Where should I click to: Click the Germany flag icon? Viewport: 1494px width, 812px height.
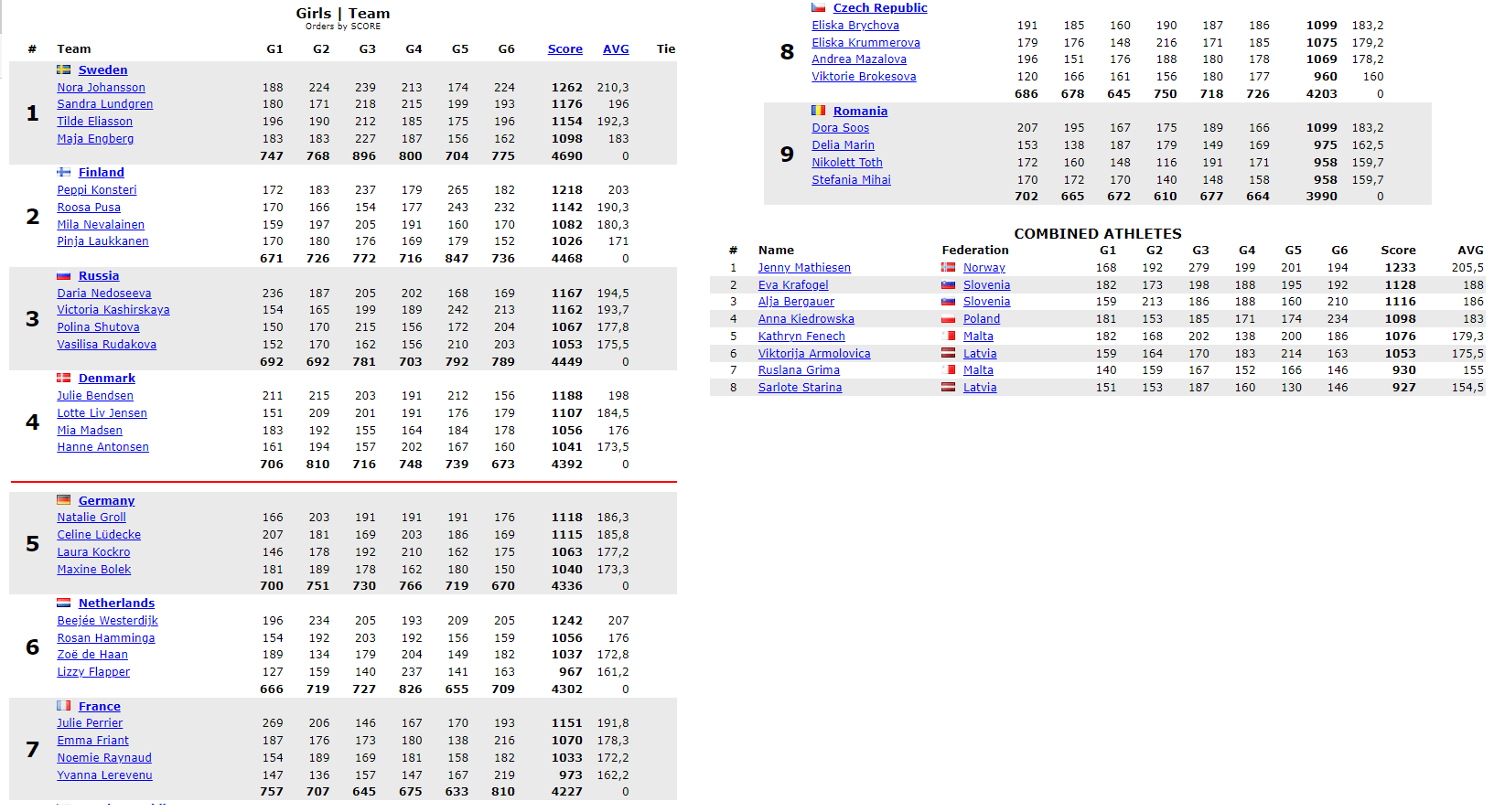pyautogui.click(x=64, y=500)
